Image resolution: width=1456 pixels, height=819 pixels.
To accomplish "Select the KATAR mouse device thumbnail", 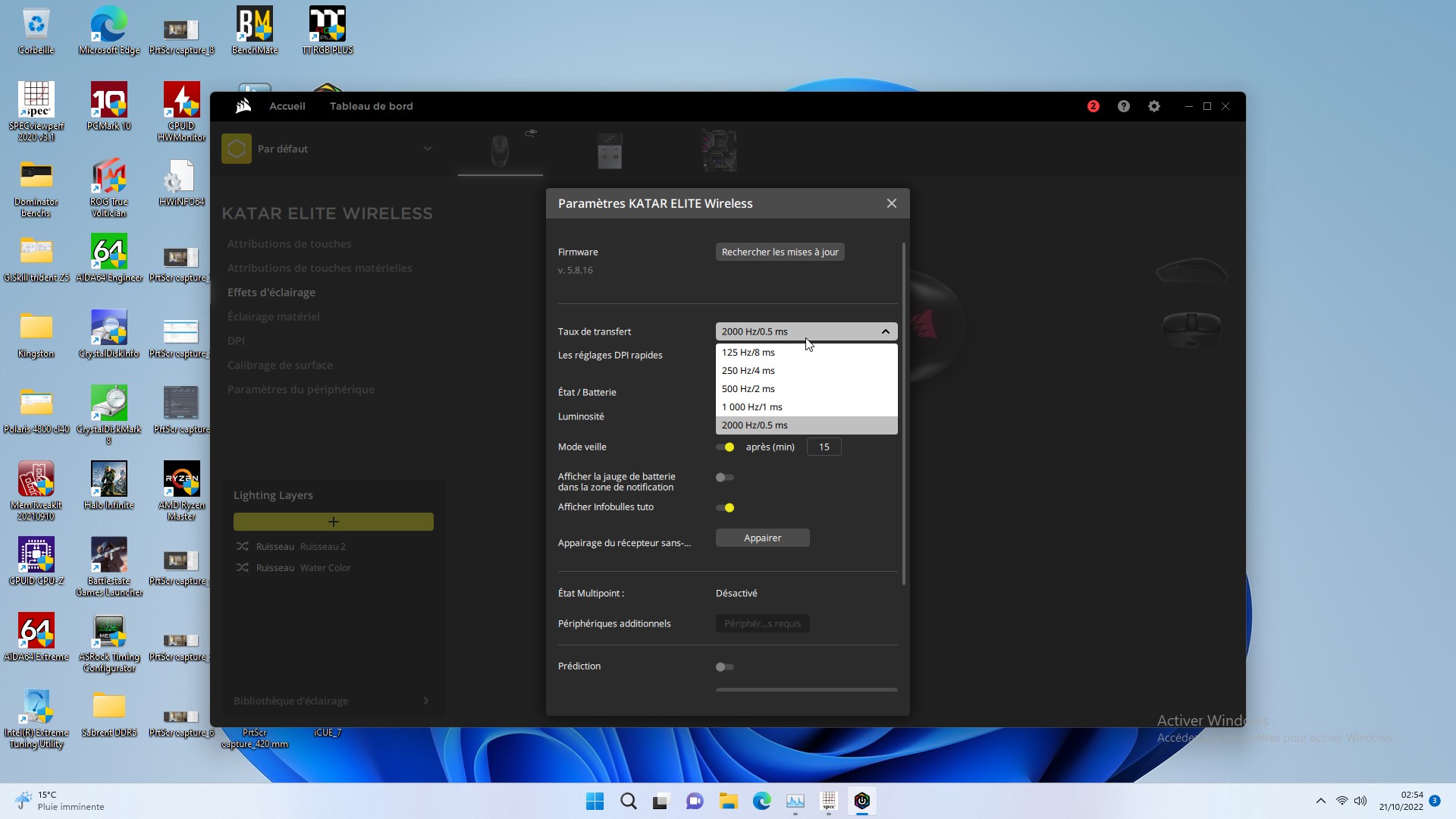I will click(500, 150).
